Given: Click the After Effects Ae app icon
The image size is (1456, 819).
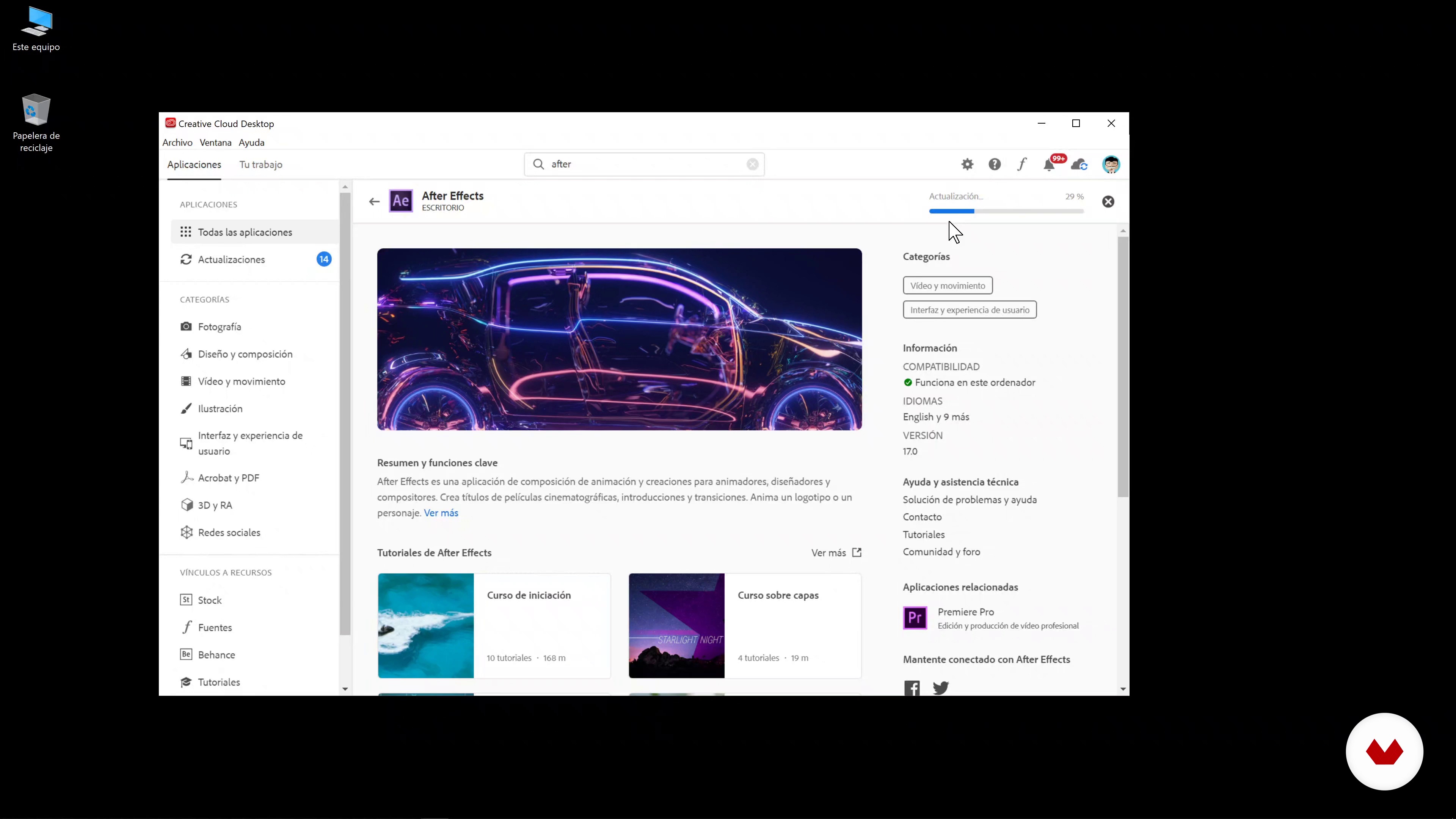Looking at the screenshot, I should pos(401,201).
